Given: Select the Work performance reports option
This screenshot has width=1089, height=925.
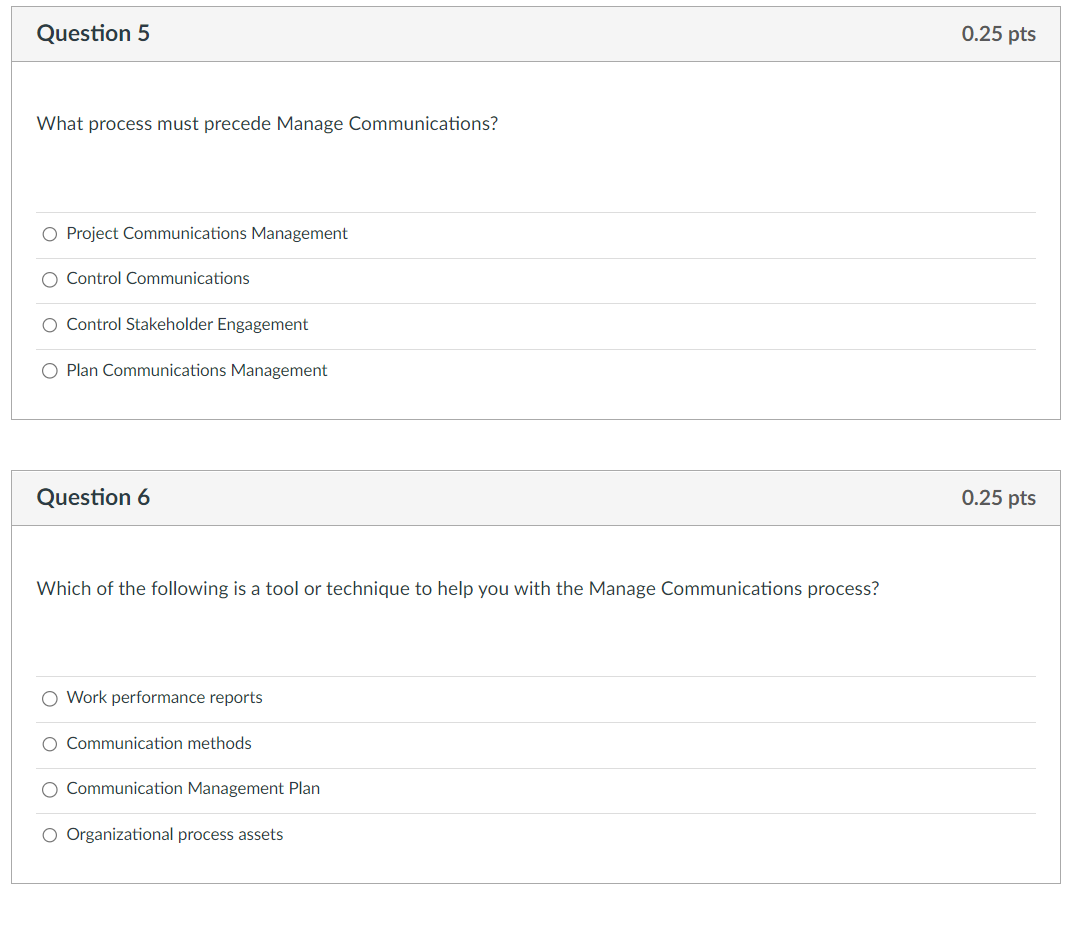Looking at the screenshot, I should pos(49,698).
